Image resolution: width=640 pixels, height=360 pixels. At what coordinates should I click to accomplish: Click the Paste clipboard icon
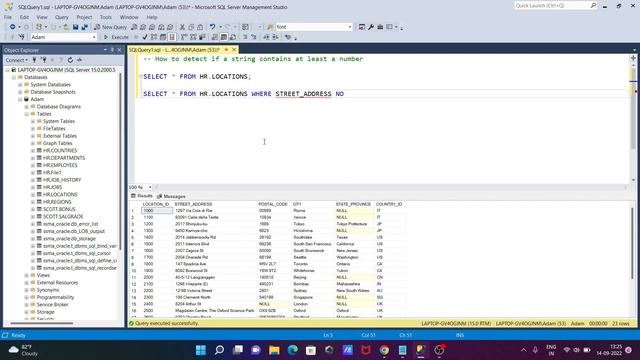tap(200, 27)
